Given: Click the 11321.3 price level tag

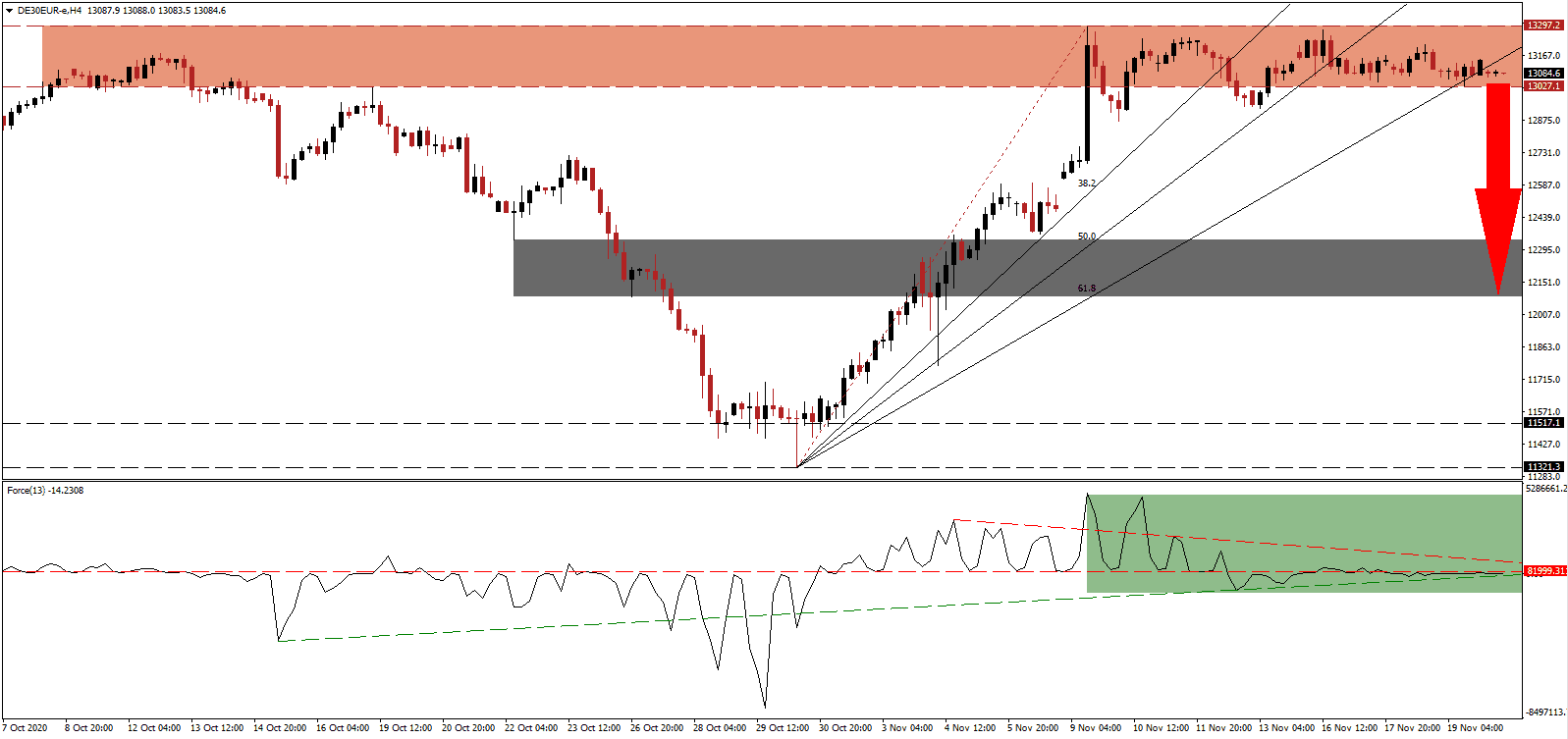Looking at the screenshot, I should (x=1542, y=467).
